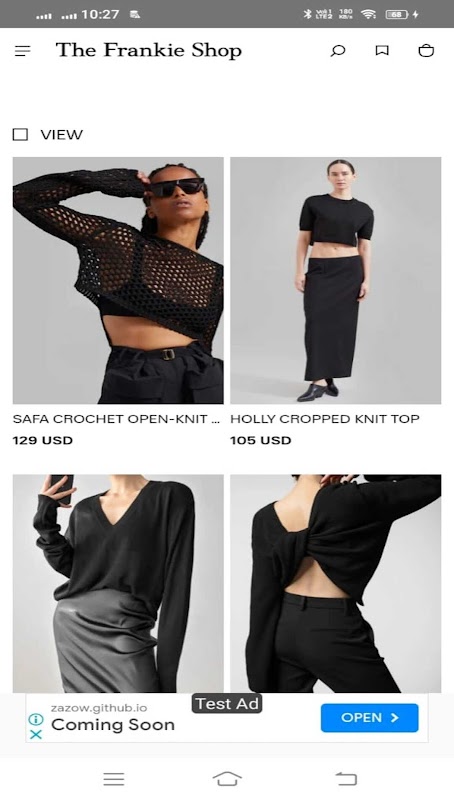Select the crochet open-knit top photo
Viewport: 454px width, 800px height.
[x=118, y=280]
